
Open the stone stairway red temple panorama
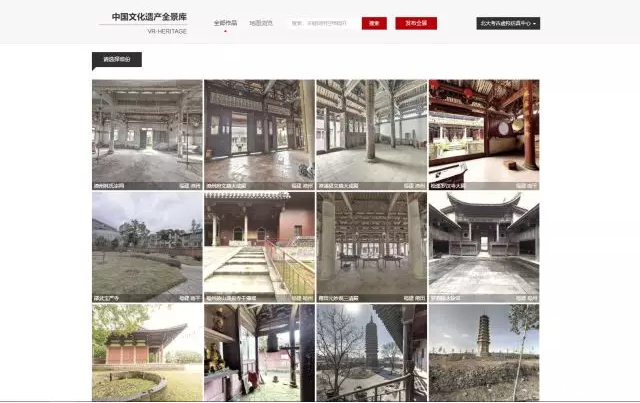(259, 246)
